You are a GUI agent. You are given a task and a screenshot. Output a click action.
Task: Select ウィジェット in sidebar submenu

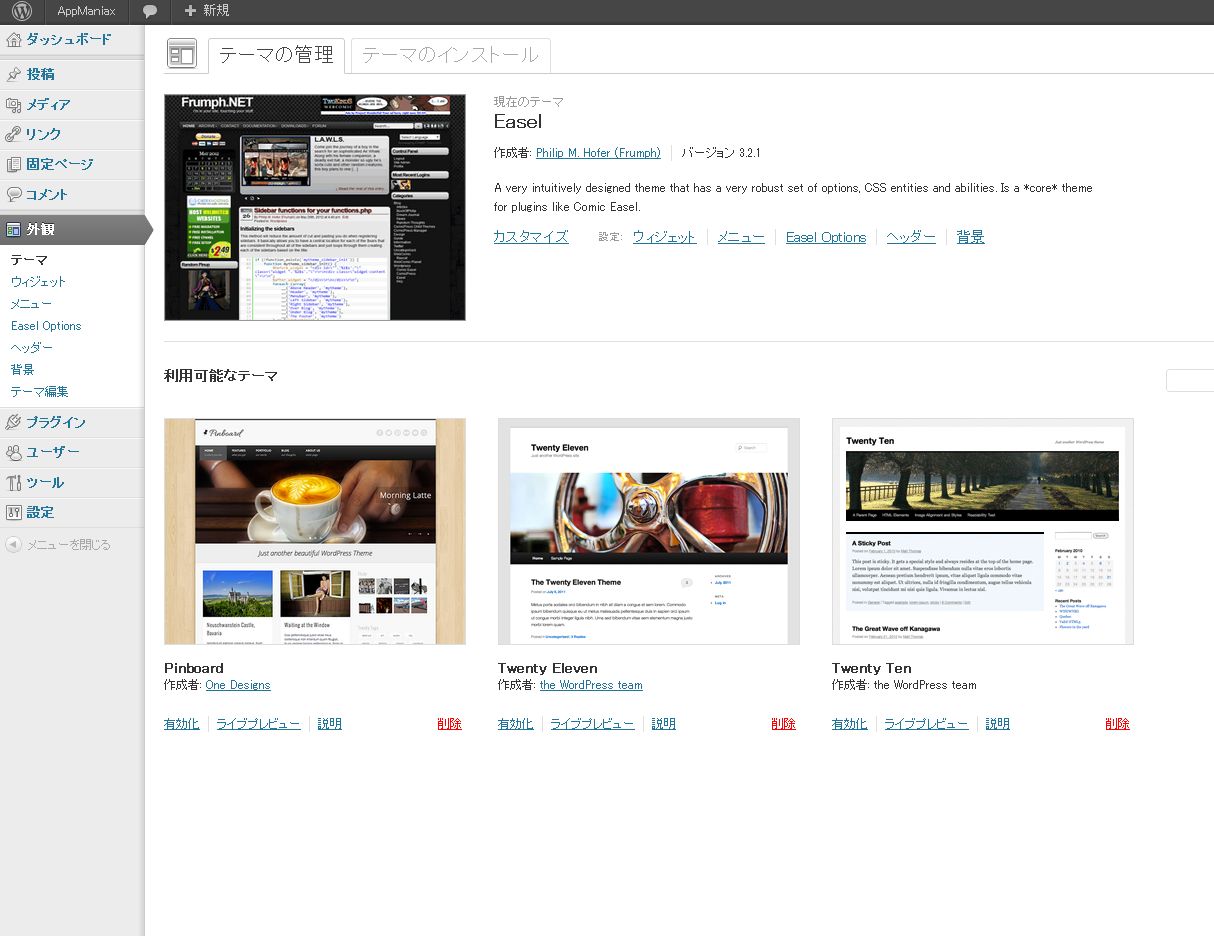coord(38,282)
